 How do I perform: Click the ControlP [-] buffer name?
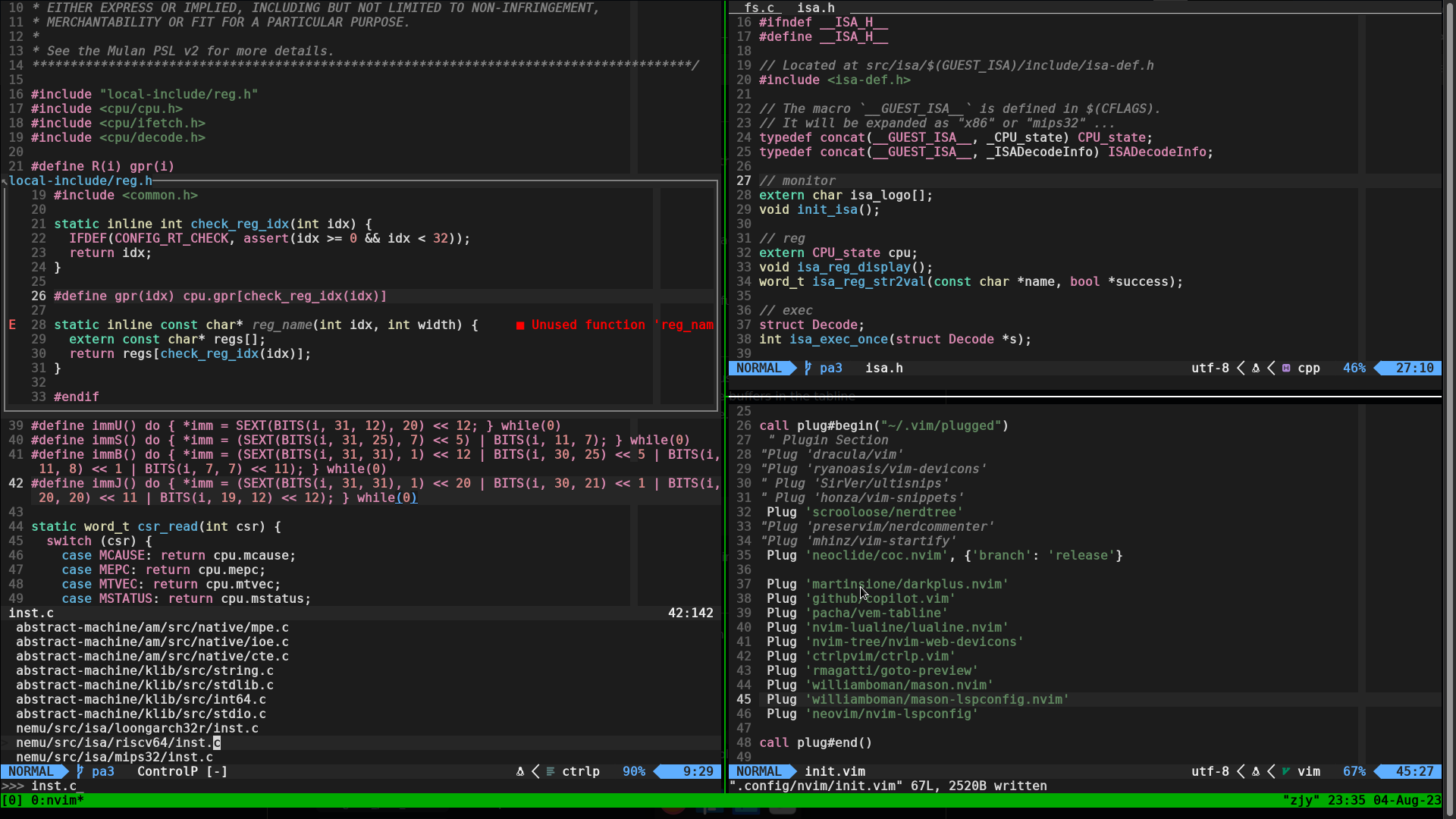[x=183, y=771]
